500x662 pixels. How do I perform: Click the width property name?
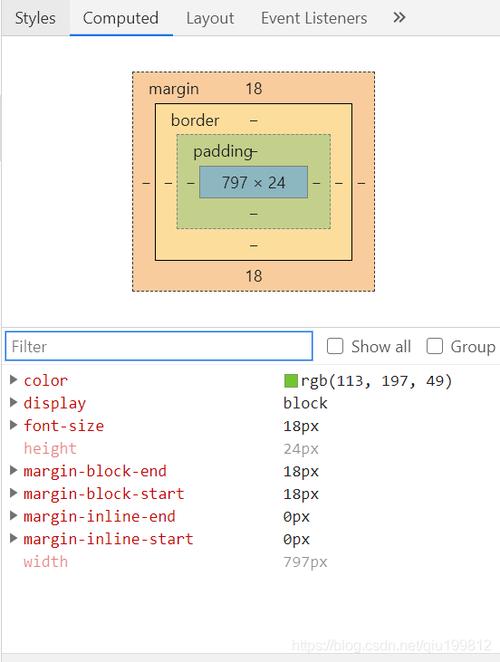pos(46,562)
